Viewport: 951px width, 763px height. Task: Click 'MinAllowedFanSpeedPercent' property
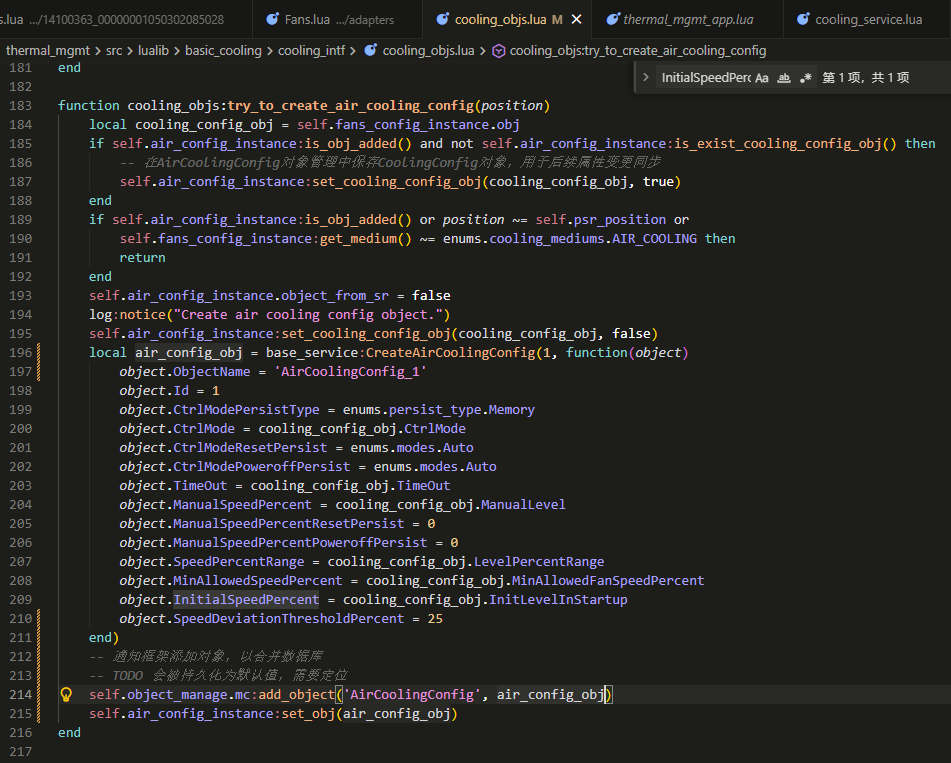point(608,580)
